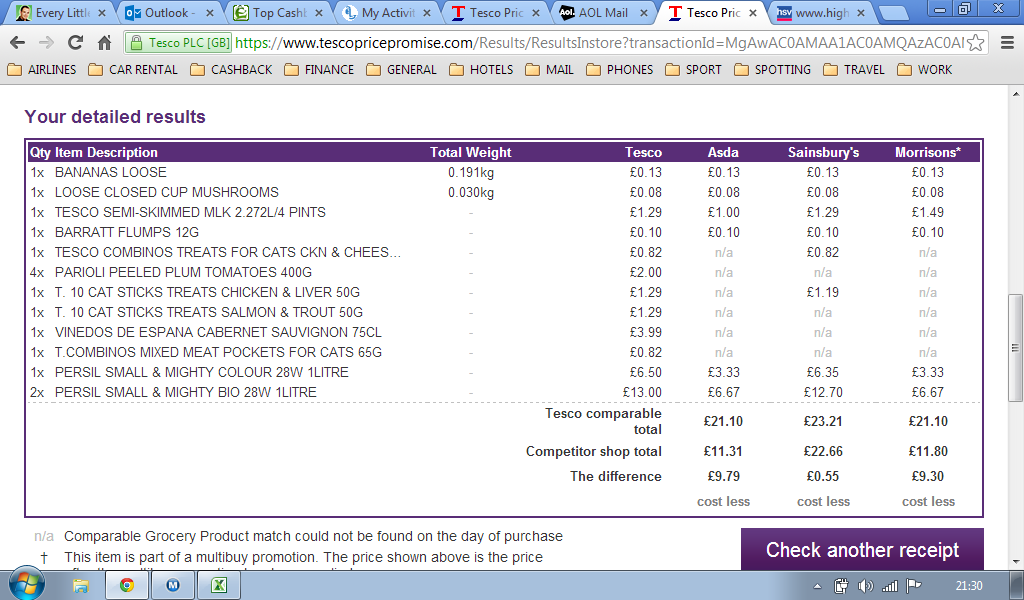
Task: Click the address bar URL field
Action: (x=600, y=43)
